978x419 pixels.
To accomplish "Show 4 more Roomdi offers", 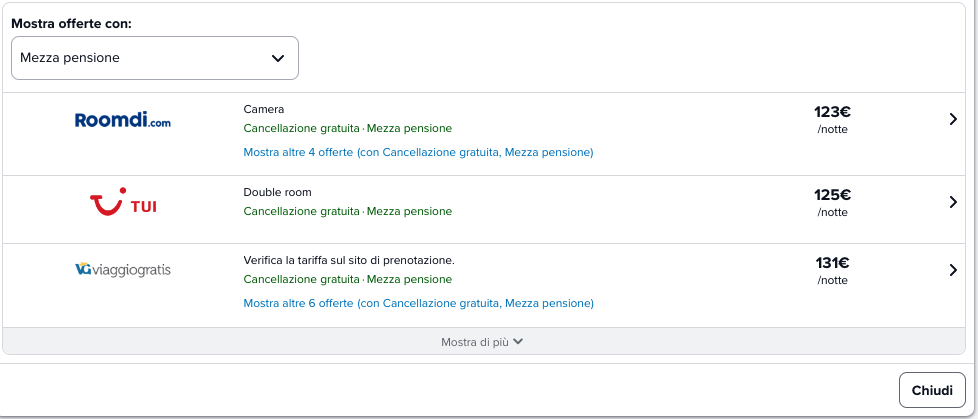I will (418, 152).
